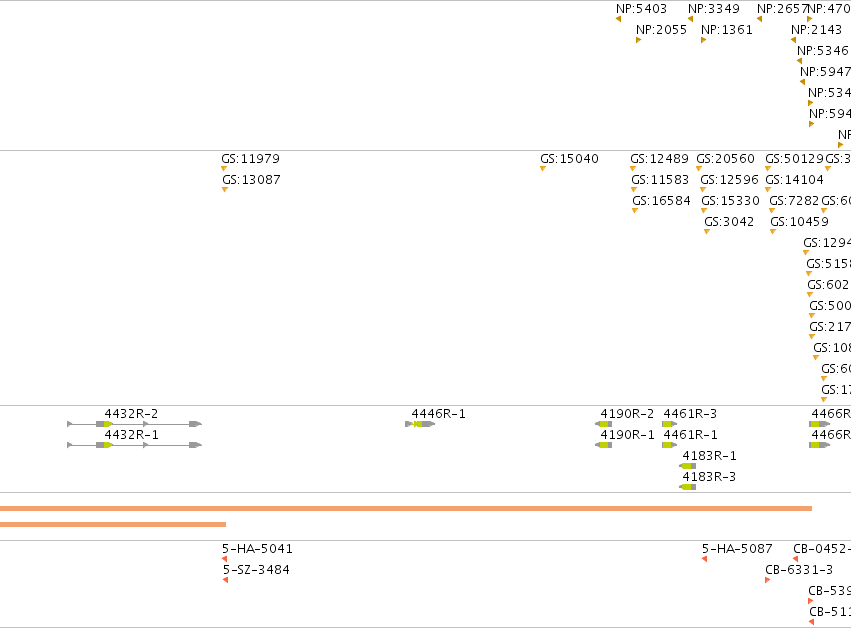Viewport: 851px width, 628px height.
Task: Select the GS:15330 feature label
Action: click(x=731, y=201)
